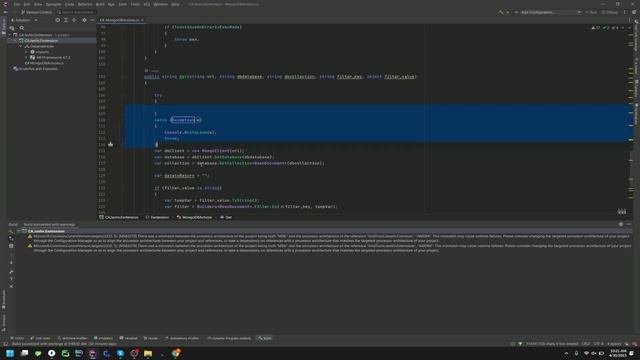Viewport: 640px width, 360px height.
Task: Open the Windows Start menu
Action: (10, 353)
